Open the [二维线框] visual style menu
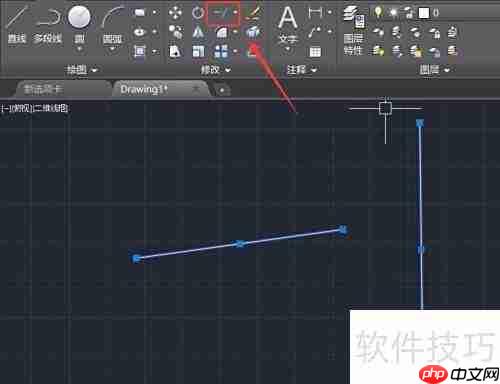Viewport: 500px width, 384px height. click(51, 108)
